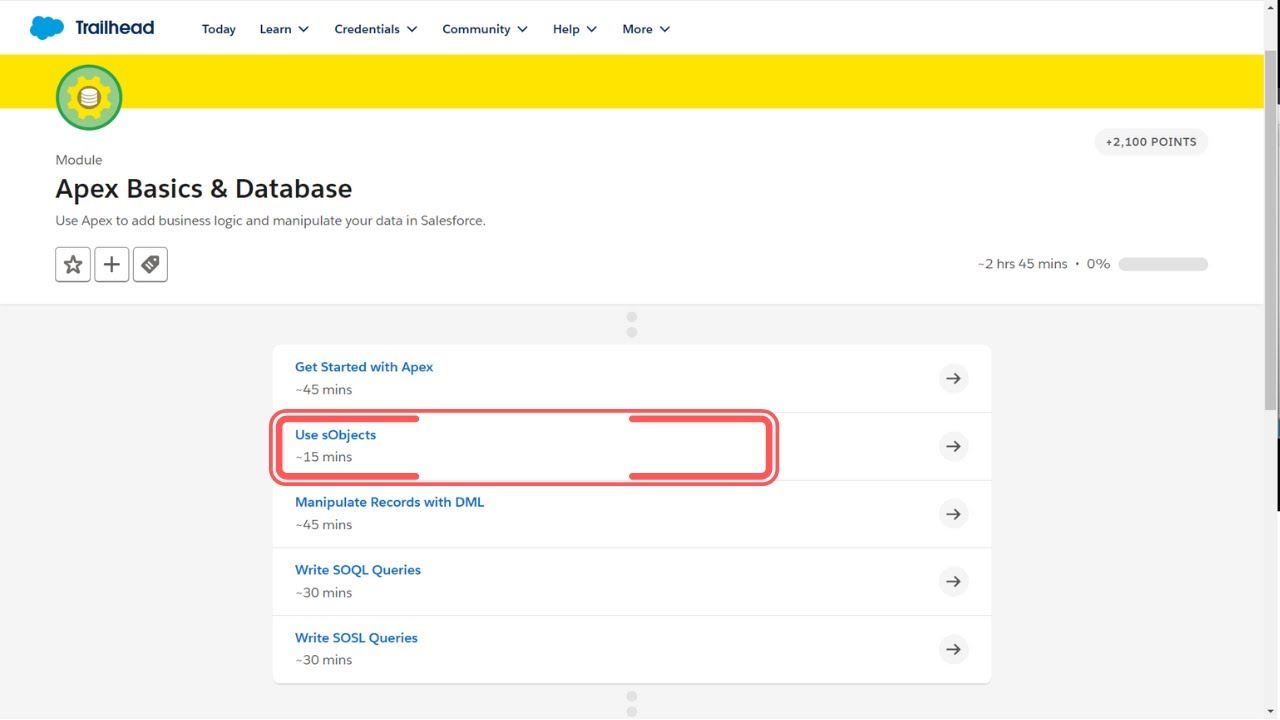1280x720 pixels.
Task: Click the 'Module' label above the title
Action: point(79,160)
